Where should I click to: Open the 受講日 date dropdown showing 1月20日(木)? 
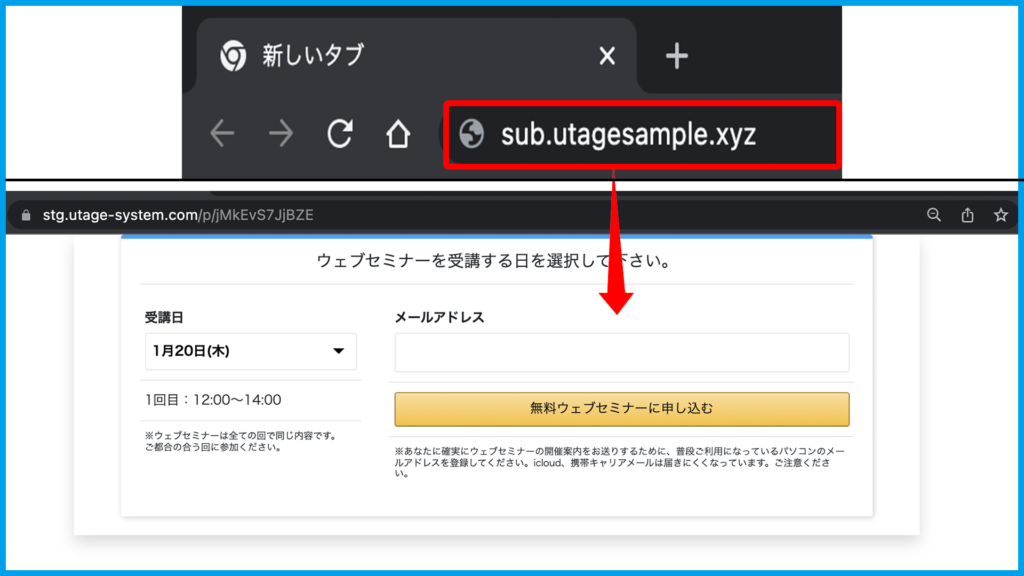tap(250, 351)
